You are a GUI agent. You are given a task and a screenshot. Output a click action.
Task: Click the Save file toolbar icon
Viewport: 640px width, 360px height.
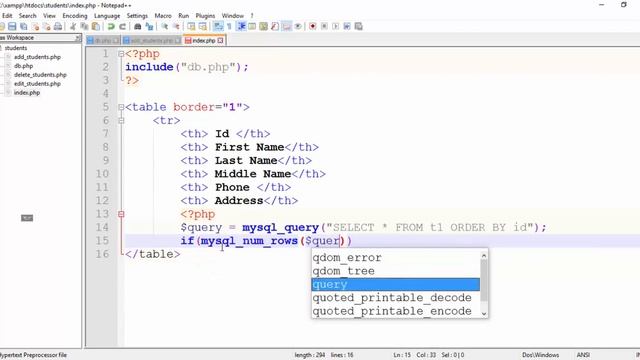(x=12, y=27)
